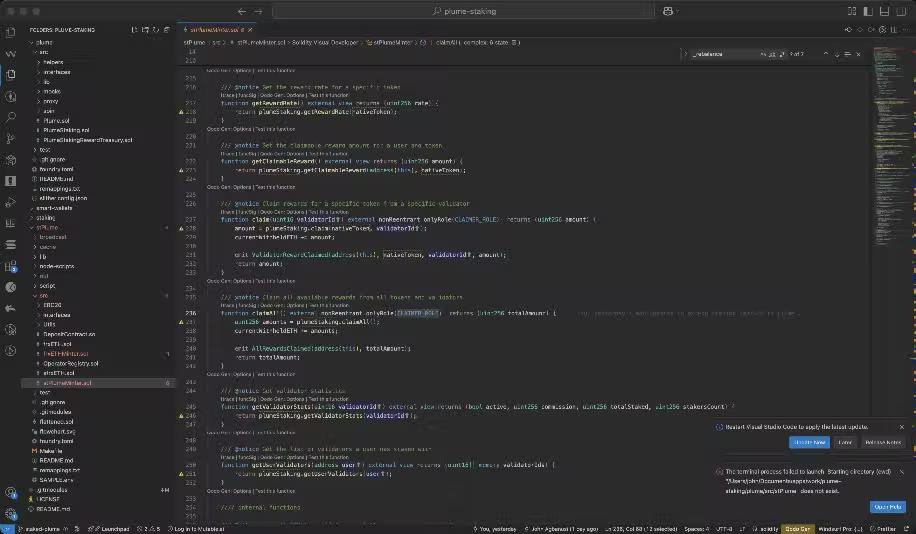Image resolution: width=916 pixels, height=534 pixels.
Task: Close the stPlumeMinter.sol editor tab
Action: 250,30
